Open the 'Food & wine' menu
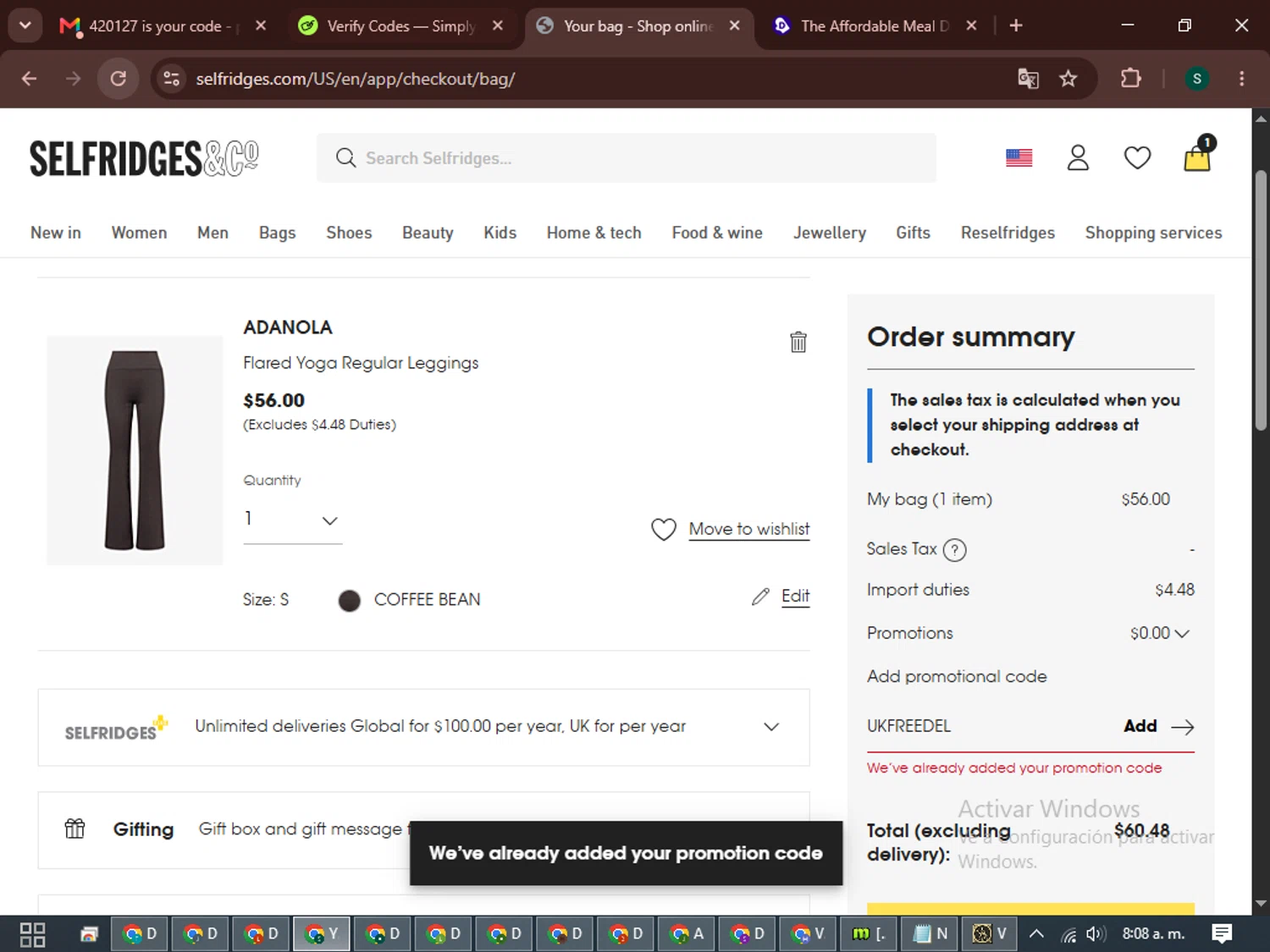Screen dimensions: 1270x952 coord(717,233)
